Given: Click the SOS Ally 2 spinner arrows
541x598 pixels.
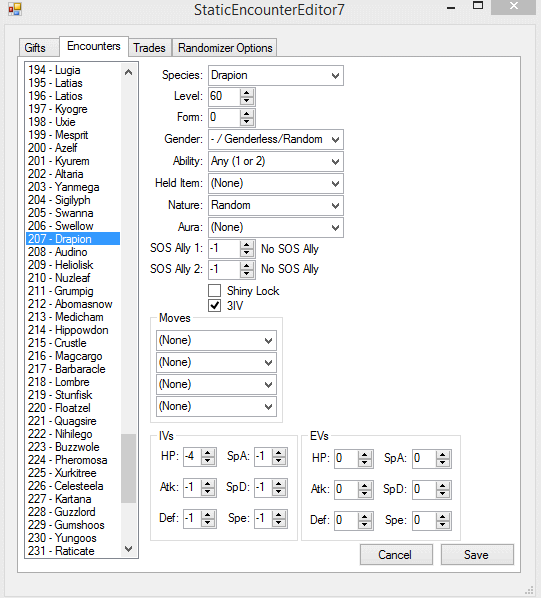Looking at the screenshot, I should (x=247, y=269).
